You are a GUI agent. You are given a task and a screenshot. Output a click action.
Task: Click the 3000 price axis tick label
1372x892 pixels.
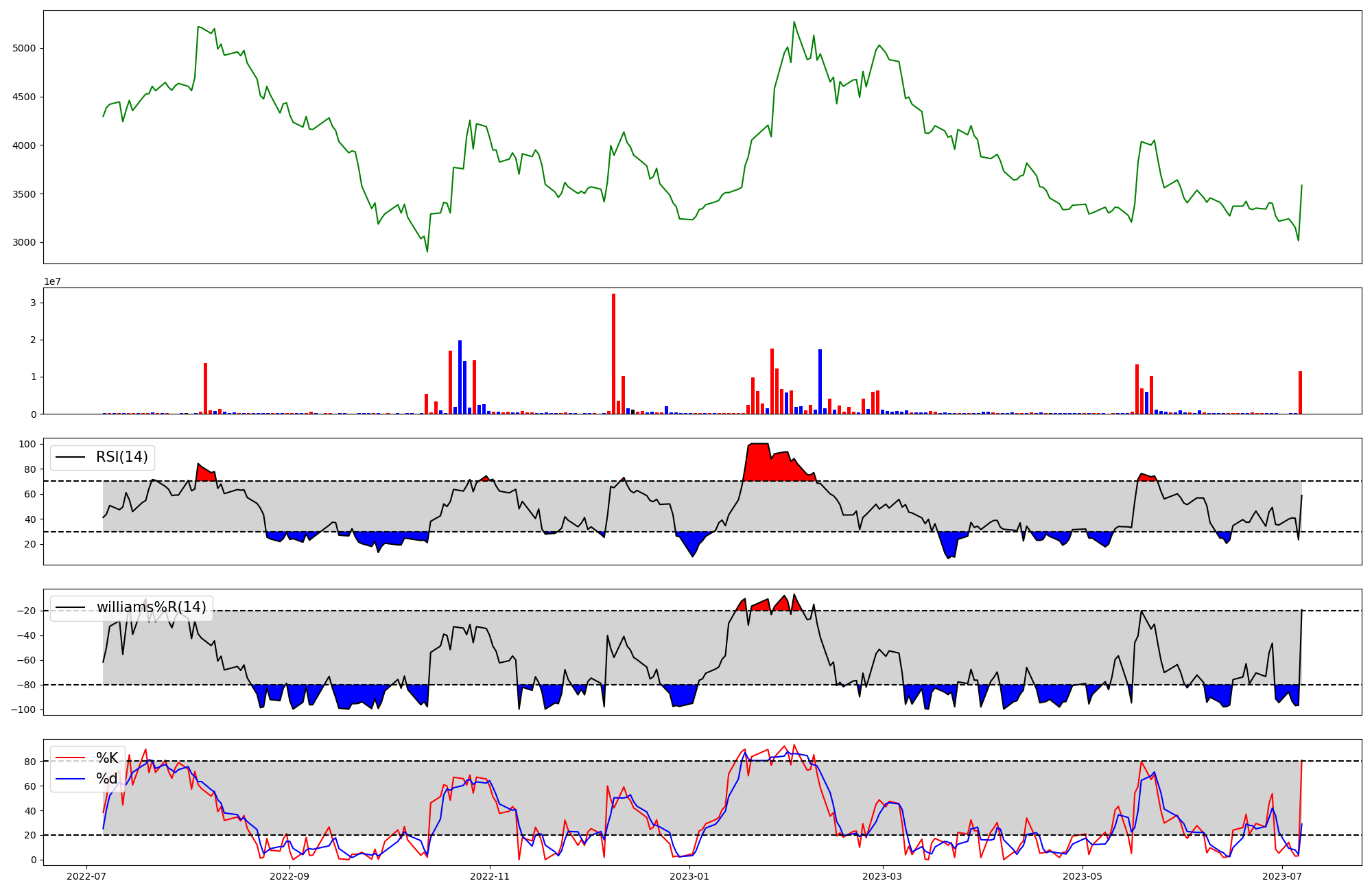24,242
